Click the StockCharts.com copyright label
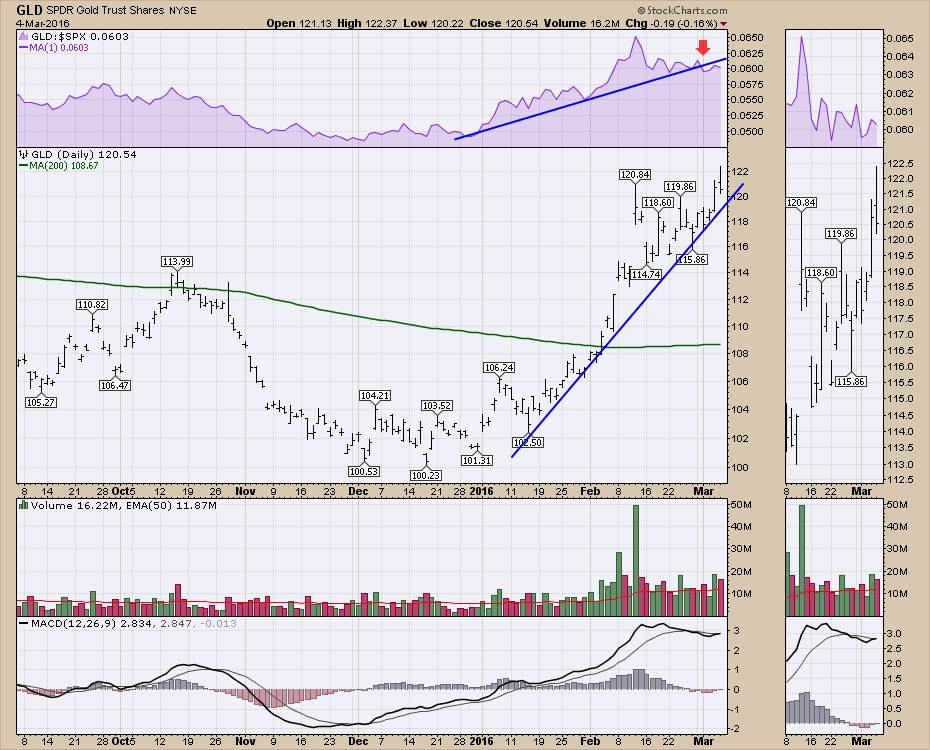The image size is (930, 750). (x=682, y=10)
